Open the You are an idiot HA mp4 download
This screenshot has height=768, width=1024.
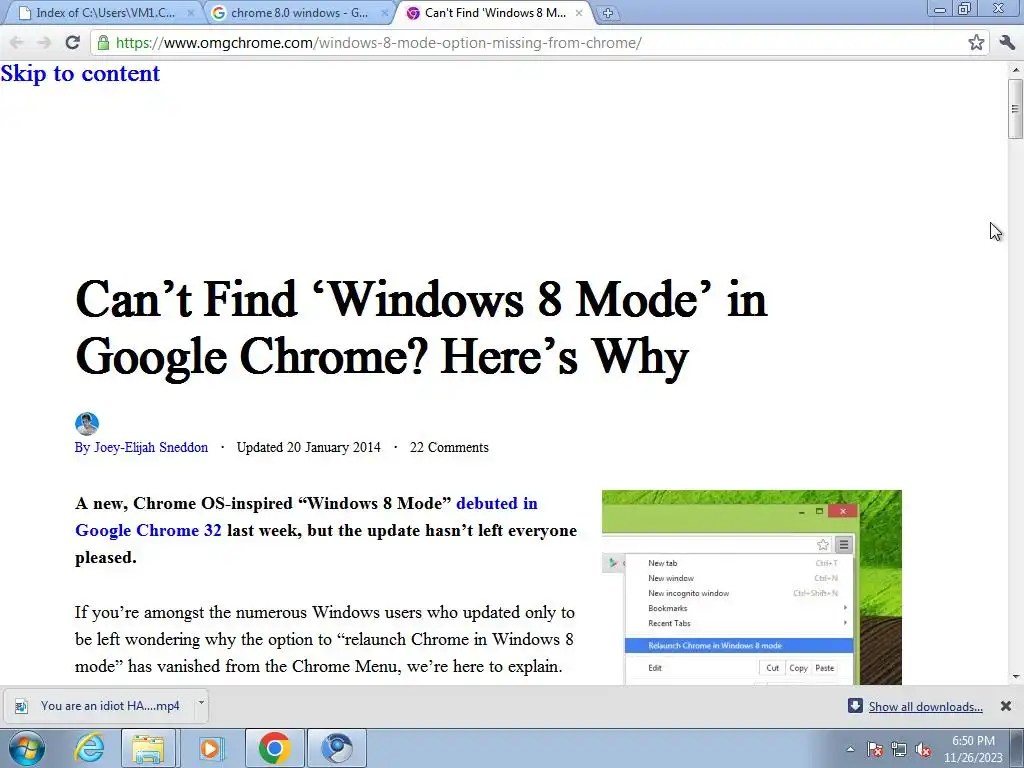click(99, 706)
